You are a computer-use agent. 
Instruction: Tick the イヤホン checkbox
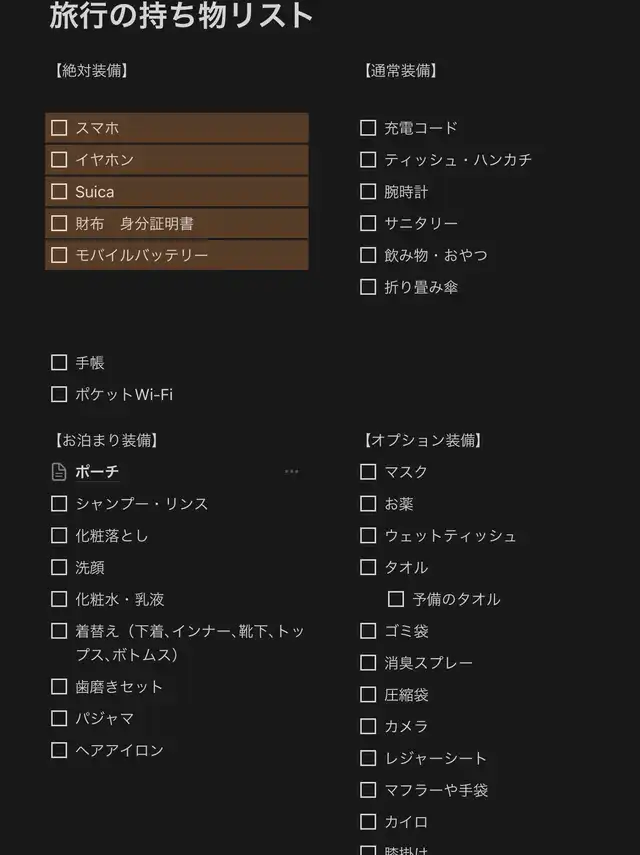[x=59, y=160]
